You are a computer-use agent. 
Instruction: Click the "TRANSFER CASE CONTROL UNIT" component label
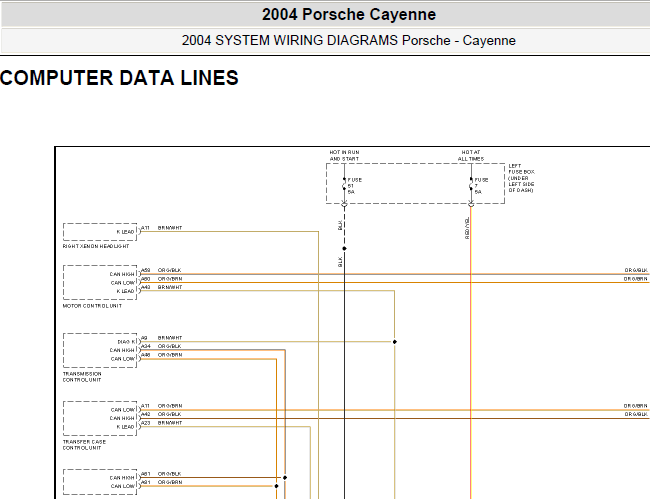point(84,445)
